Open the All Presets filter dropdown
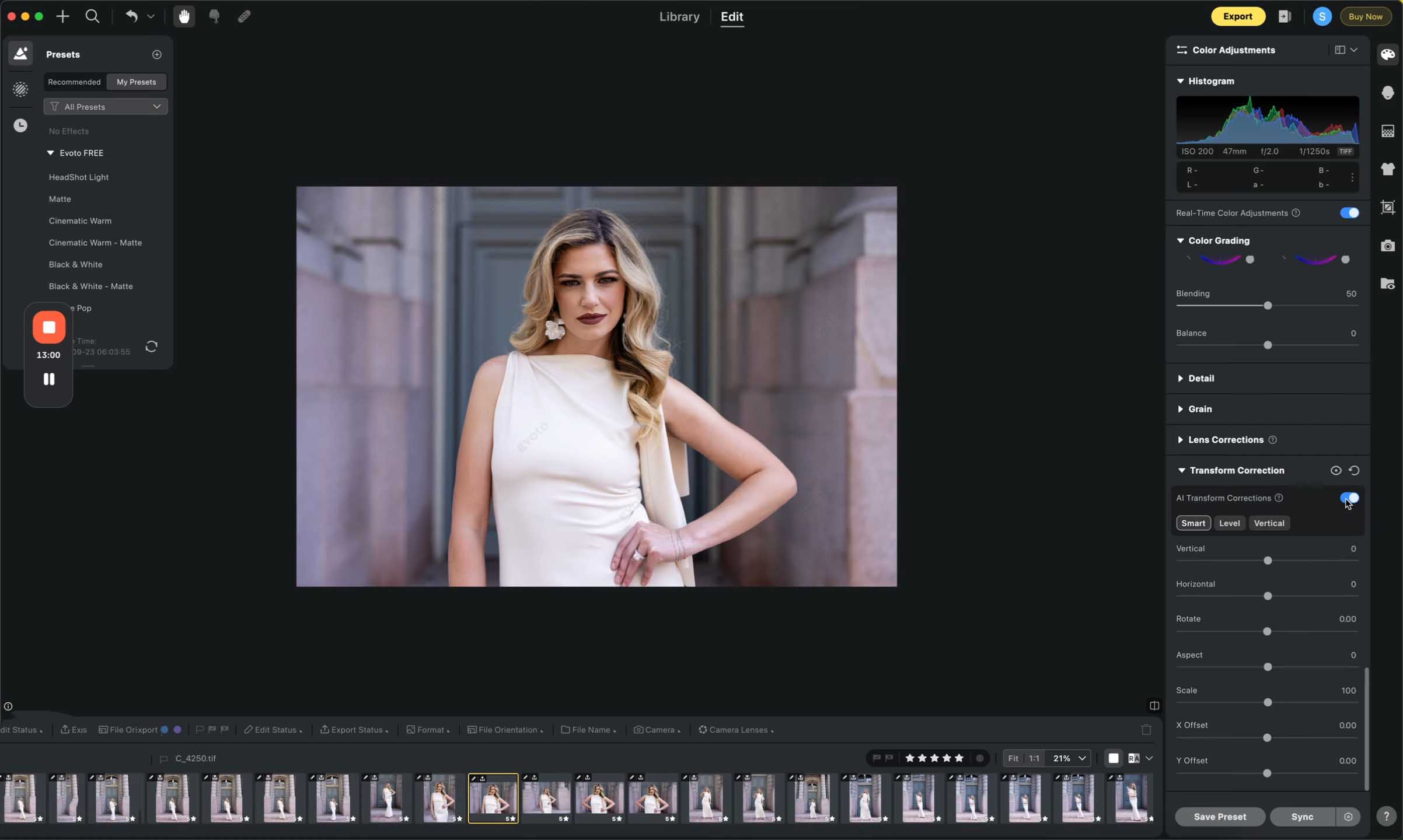Screen dimensions: 1403x840 (106, 107)
